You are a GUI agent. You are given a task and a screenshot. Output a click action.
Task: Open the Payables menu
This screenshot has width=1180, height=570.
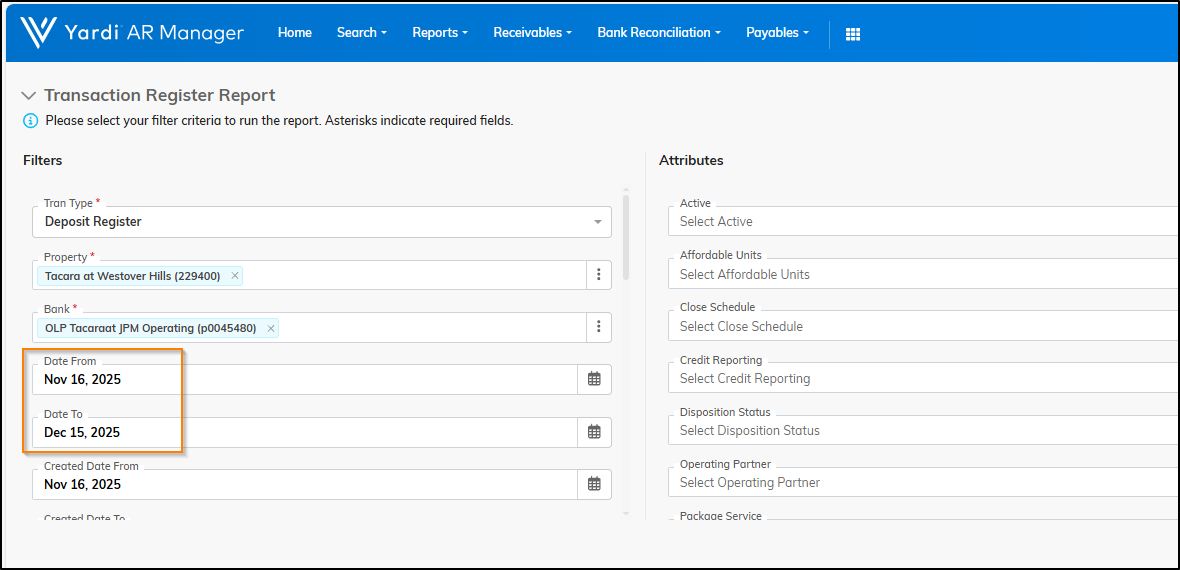[778, 33]
